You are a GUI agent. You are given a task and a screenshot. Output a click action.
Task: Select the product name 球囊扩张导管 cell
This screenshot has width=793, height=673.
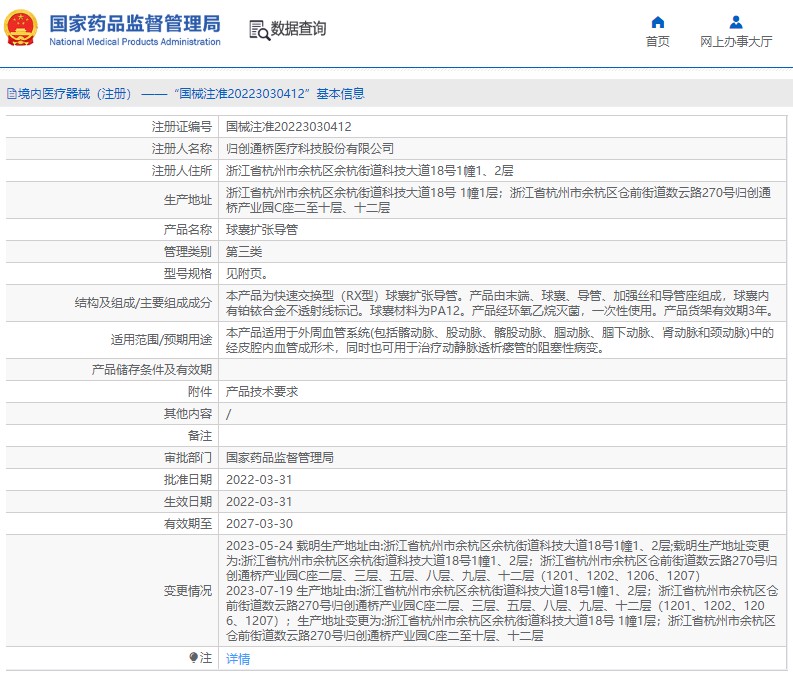(262, 231)
